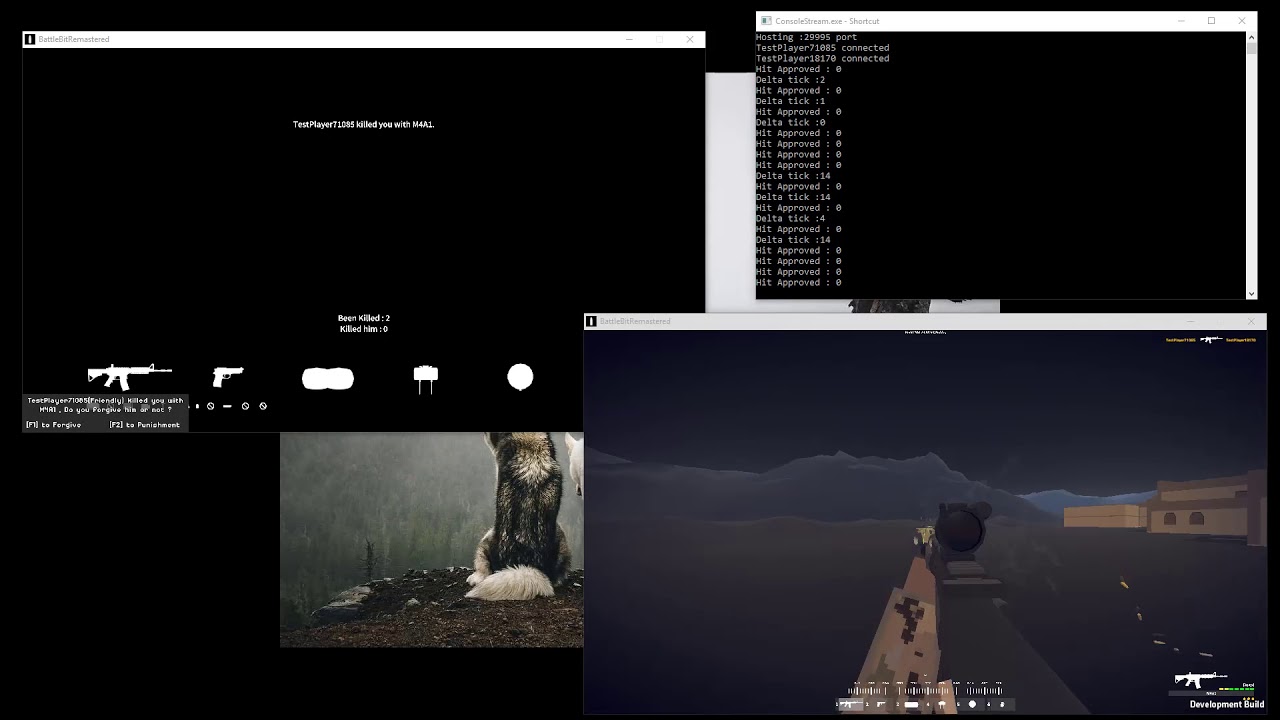This screenshot has height=720, width=1280.
Task: Click the ConsoleStream.exe title bar icon
Action: (x=765, y=21)
